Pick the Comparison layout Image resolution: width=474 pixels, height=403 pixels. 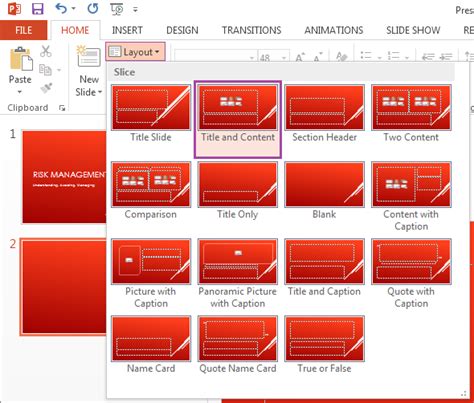[151, 191]
